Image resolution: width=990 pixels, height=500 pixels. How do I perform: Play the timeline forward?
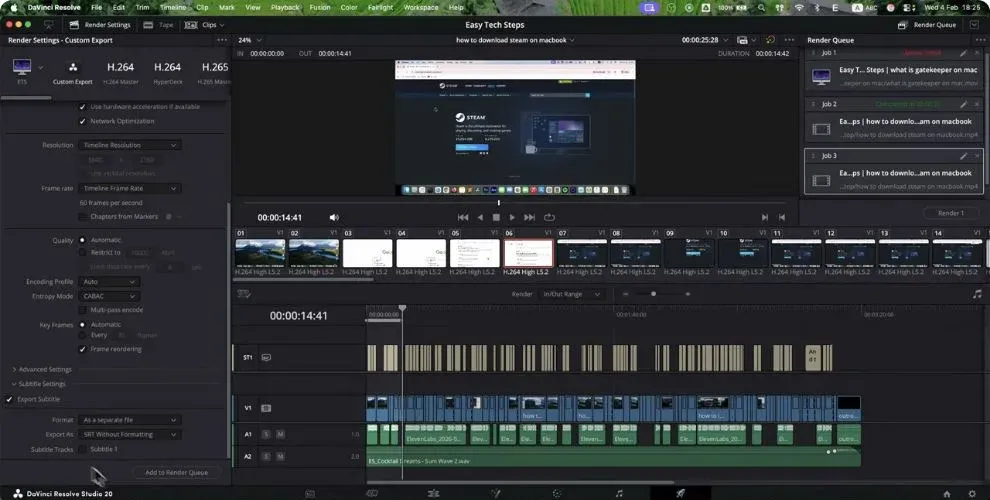tap(512, 217)
